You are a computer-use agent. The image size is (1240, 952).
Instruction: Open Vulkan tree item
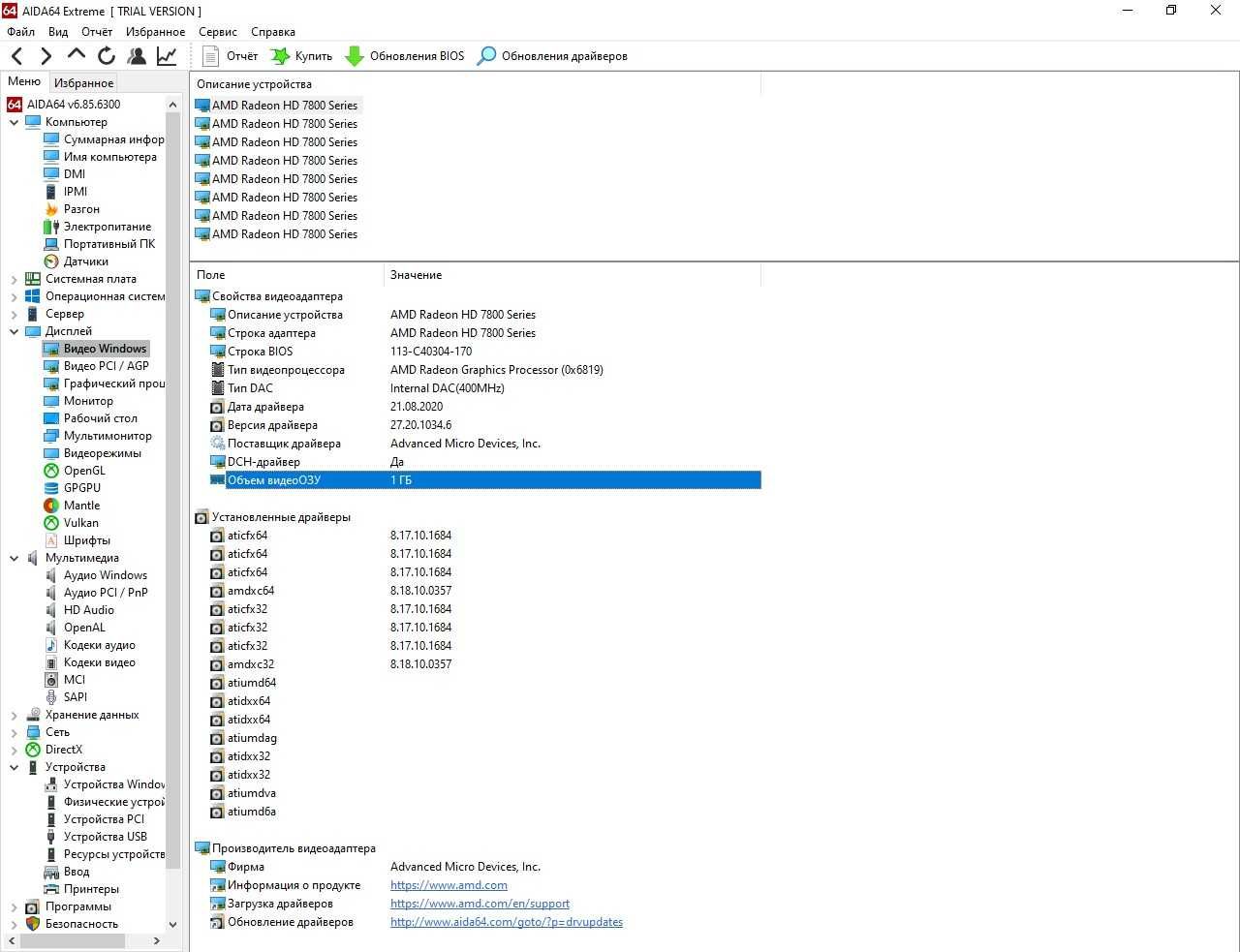point(81,523)
